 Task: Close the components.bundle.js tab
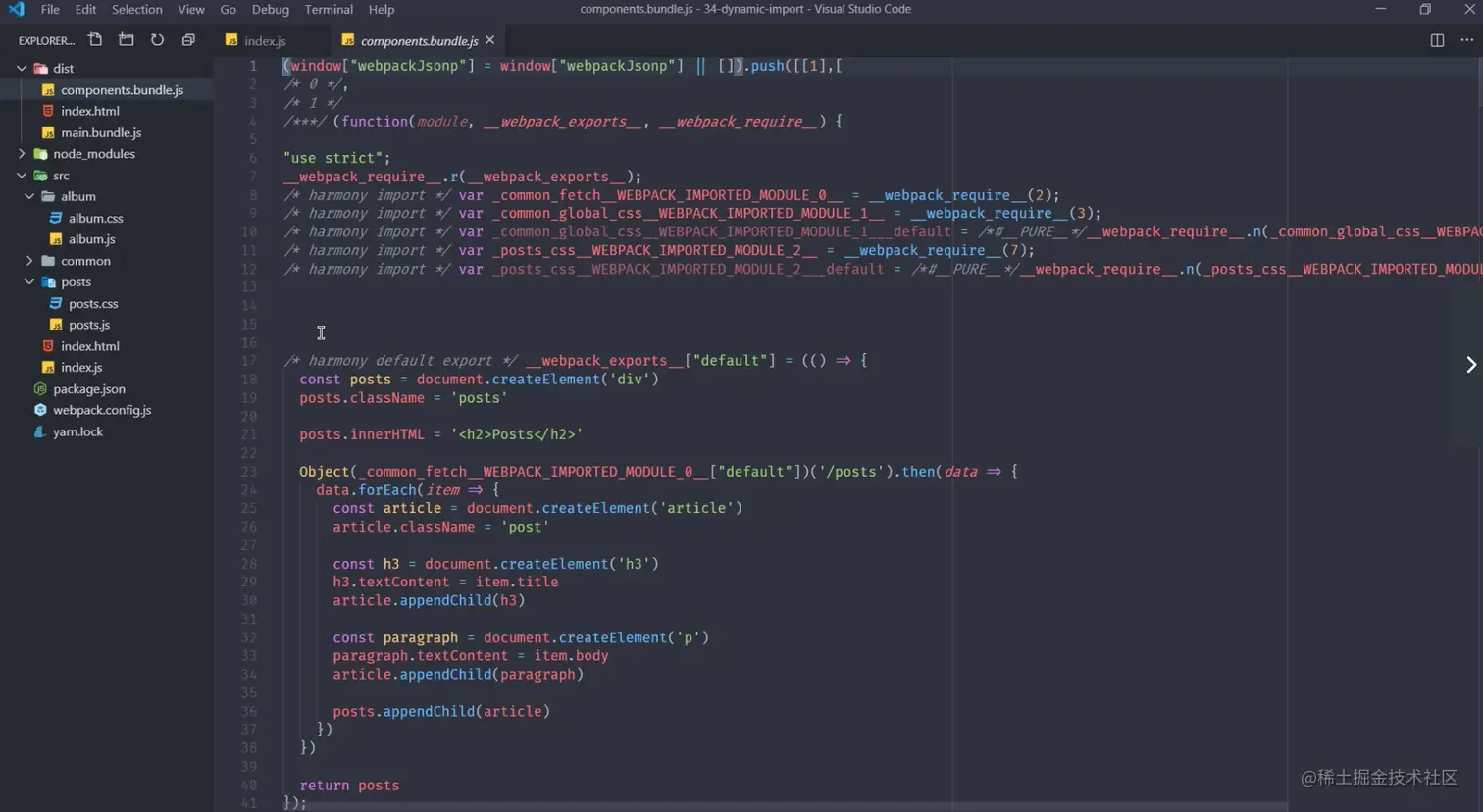489,40
